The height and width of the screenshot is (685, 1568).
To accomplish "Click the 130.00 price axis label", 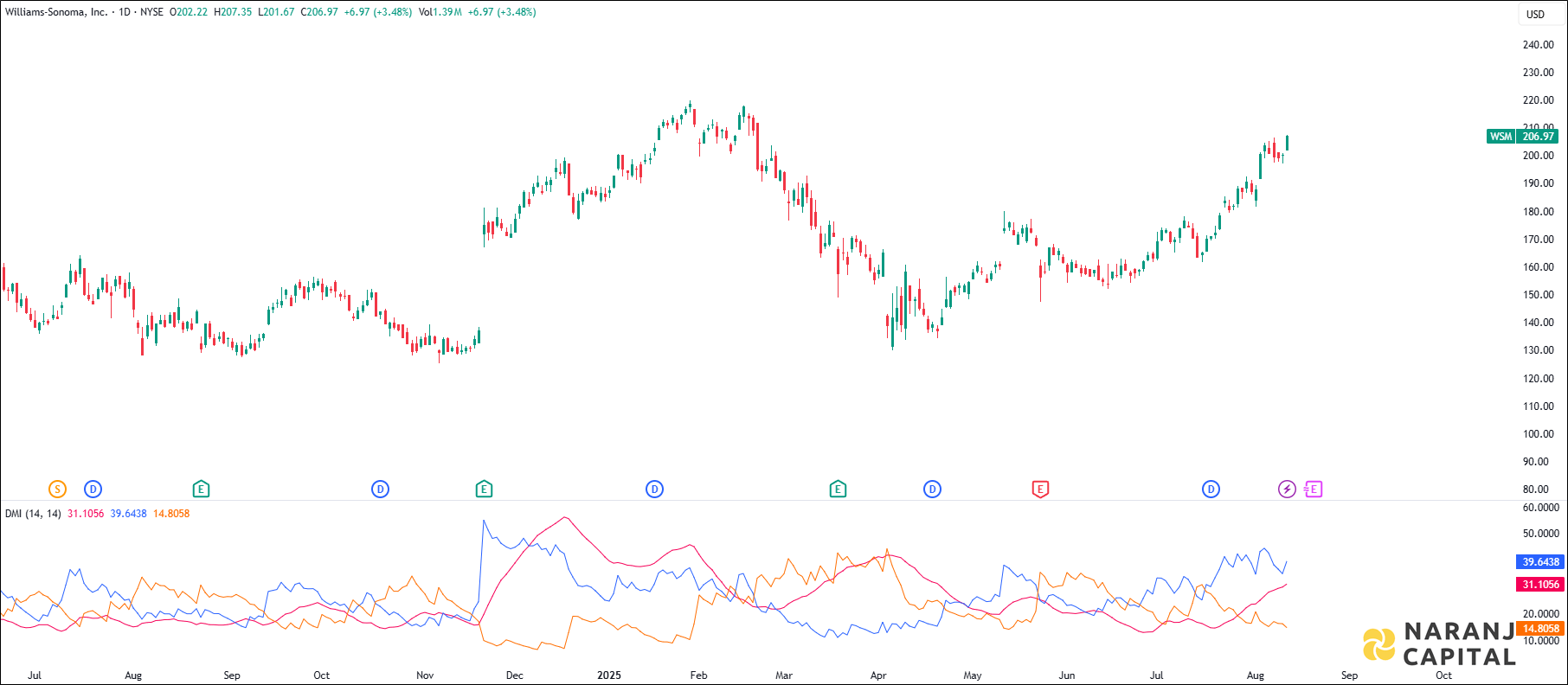I will coord(1539,350).
